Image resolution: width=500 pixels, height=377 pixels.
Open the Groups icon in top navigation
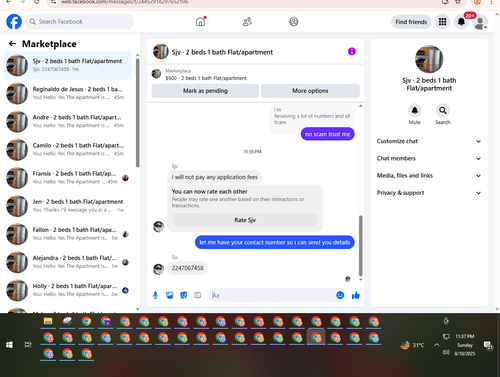(x=294, y=22)
